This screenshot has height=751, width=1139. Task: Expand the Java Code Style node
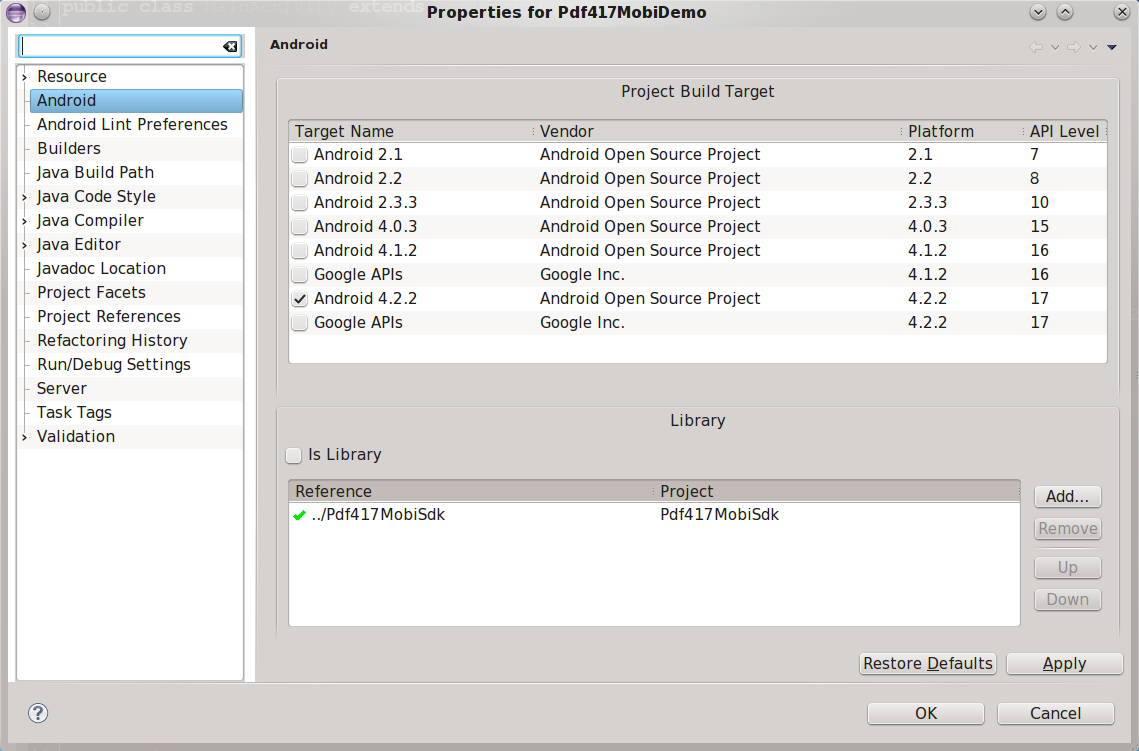(x=25, y=197)
